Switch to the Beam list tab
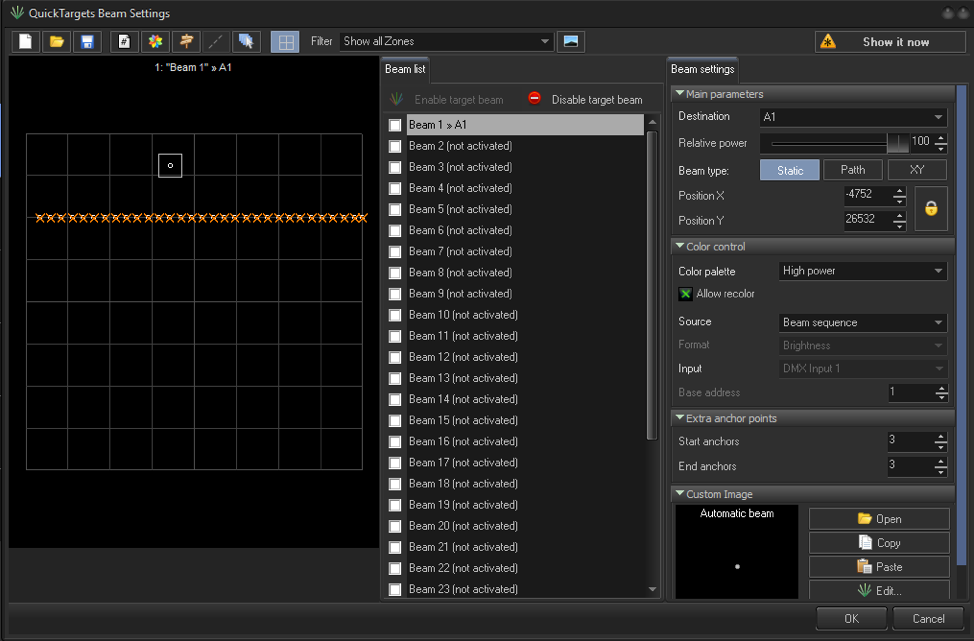974x641 pixels. click(x=405, y=70)
